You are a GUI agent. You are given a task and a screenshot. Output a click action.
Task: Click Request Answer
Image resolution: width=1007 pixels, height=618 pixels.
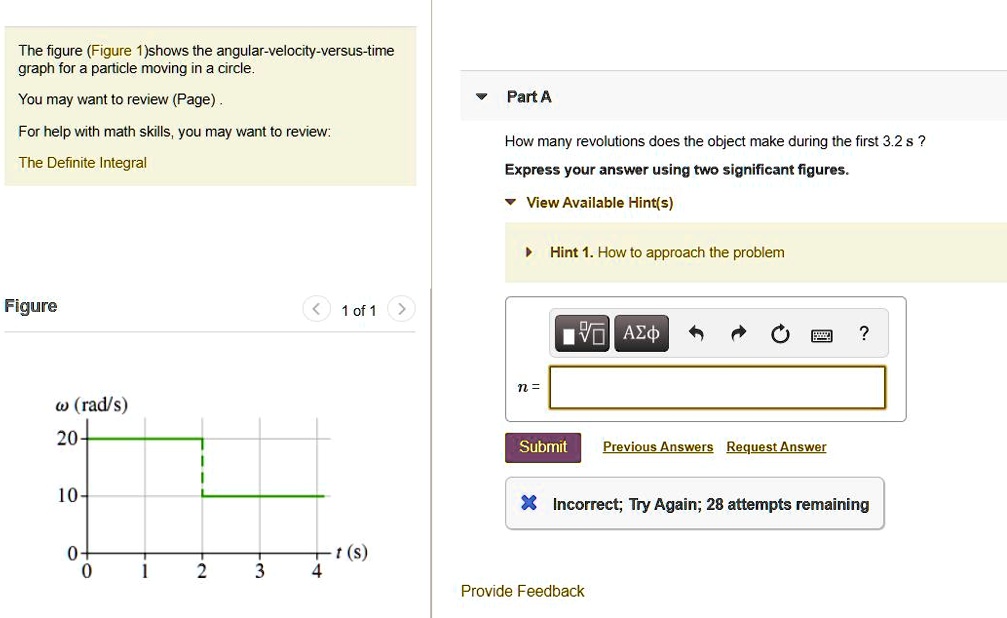click(776, 446)
